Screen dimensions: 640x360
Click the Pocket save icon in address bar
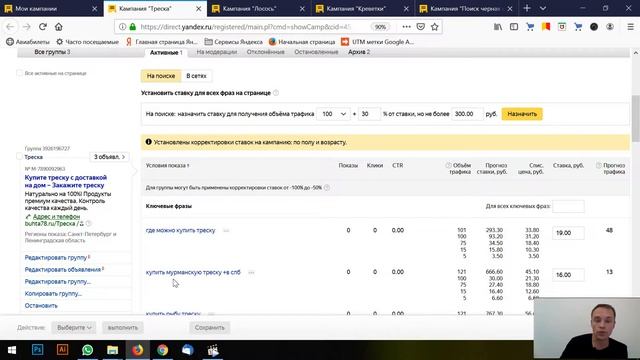pyautogui.click(x=420, y=27)
